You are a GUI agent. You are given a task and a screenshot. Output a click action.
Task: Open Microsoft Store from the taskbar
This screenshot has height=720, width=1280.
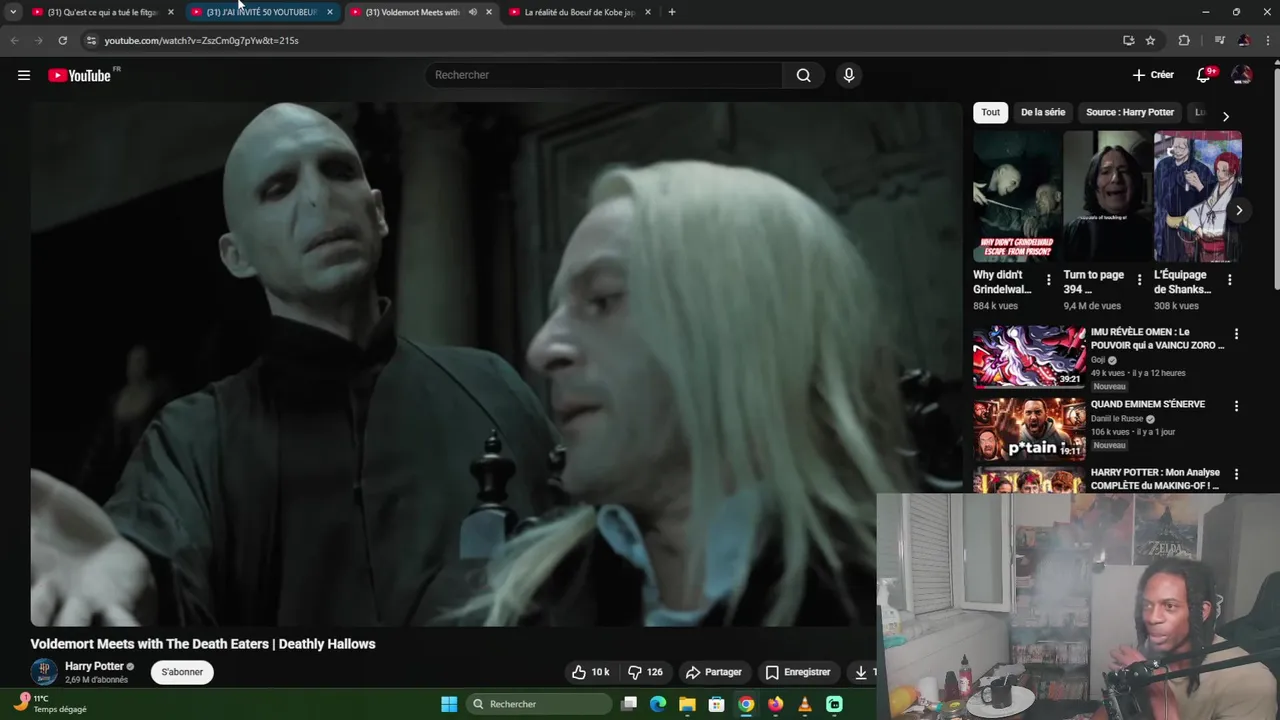point(716,704)
